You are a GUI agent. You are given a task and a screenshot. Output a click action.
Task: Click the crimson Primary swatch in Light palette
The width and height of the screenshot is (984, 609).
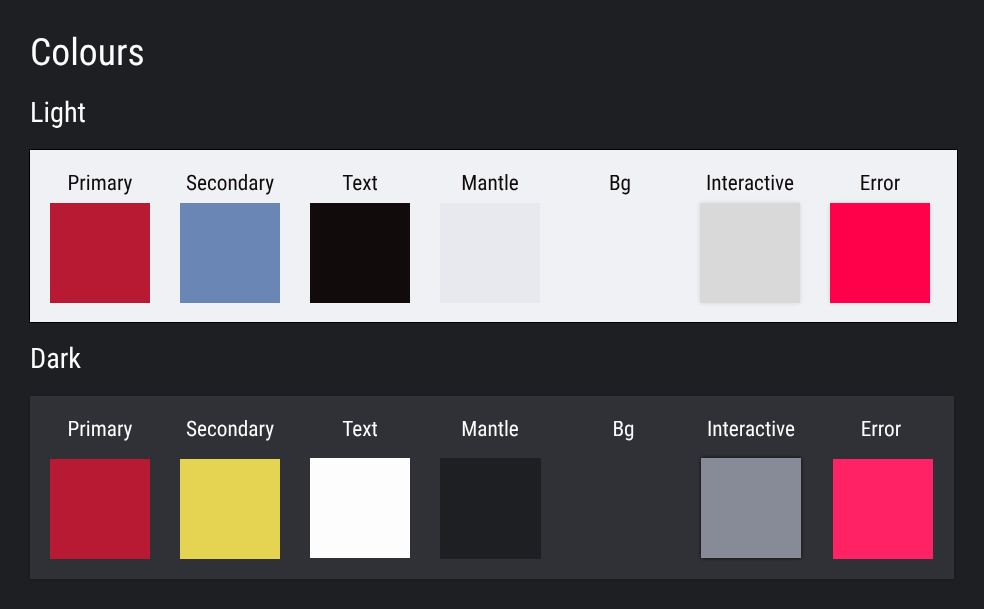tap(100, 253)
